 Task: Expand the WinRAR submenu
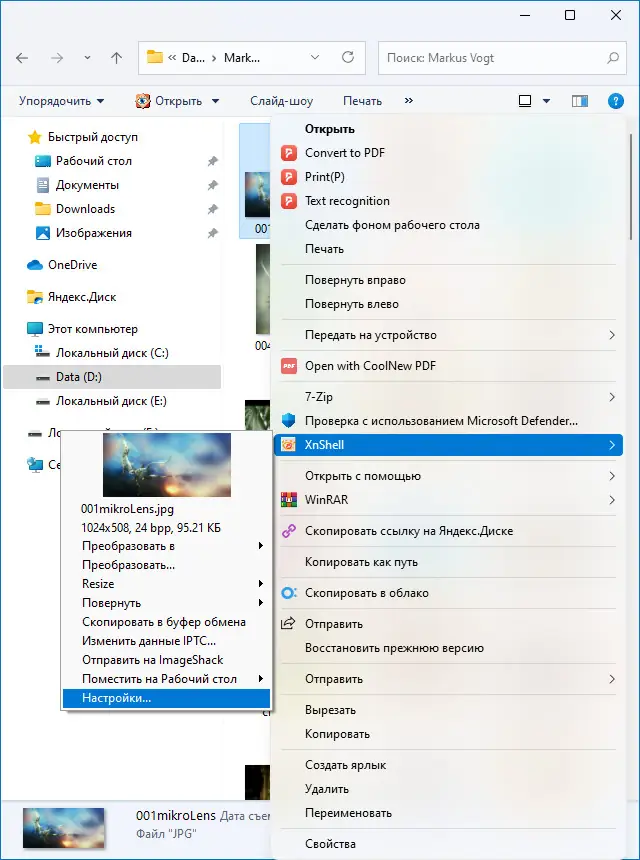449,500
